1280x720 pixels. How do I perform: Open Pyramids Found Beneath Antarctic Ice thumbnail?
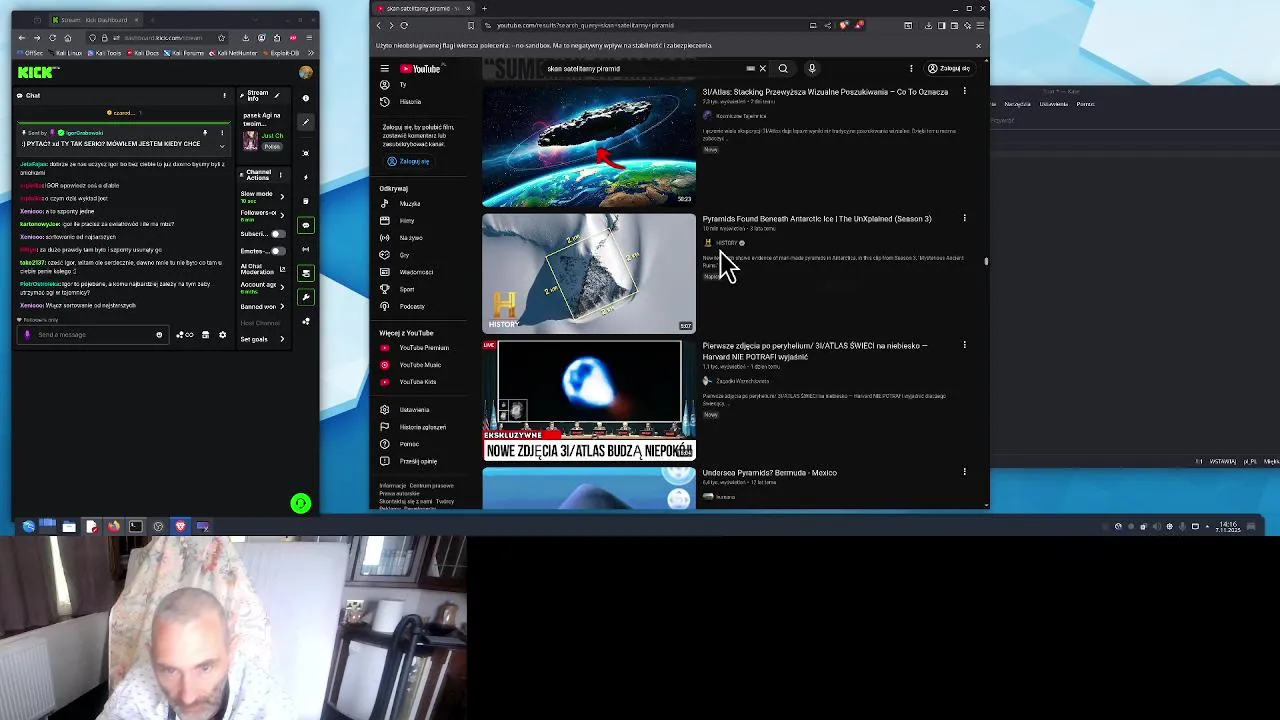click(x=589, y=273)
